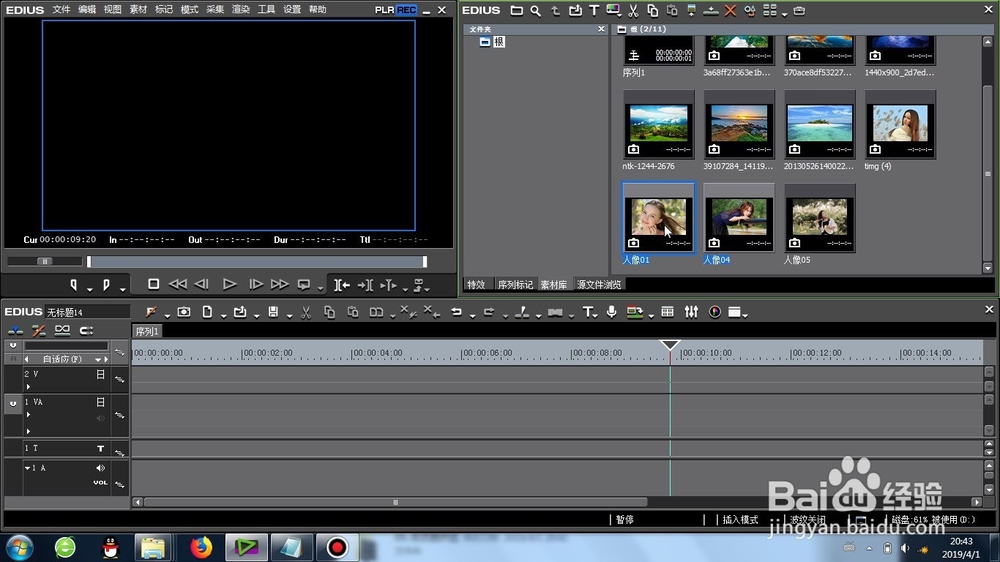Toggle snap to event magnet icon

click(x=86, y=330)
